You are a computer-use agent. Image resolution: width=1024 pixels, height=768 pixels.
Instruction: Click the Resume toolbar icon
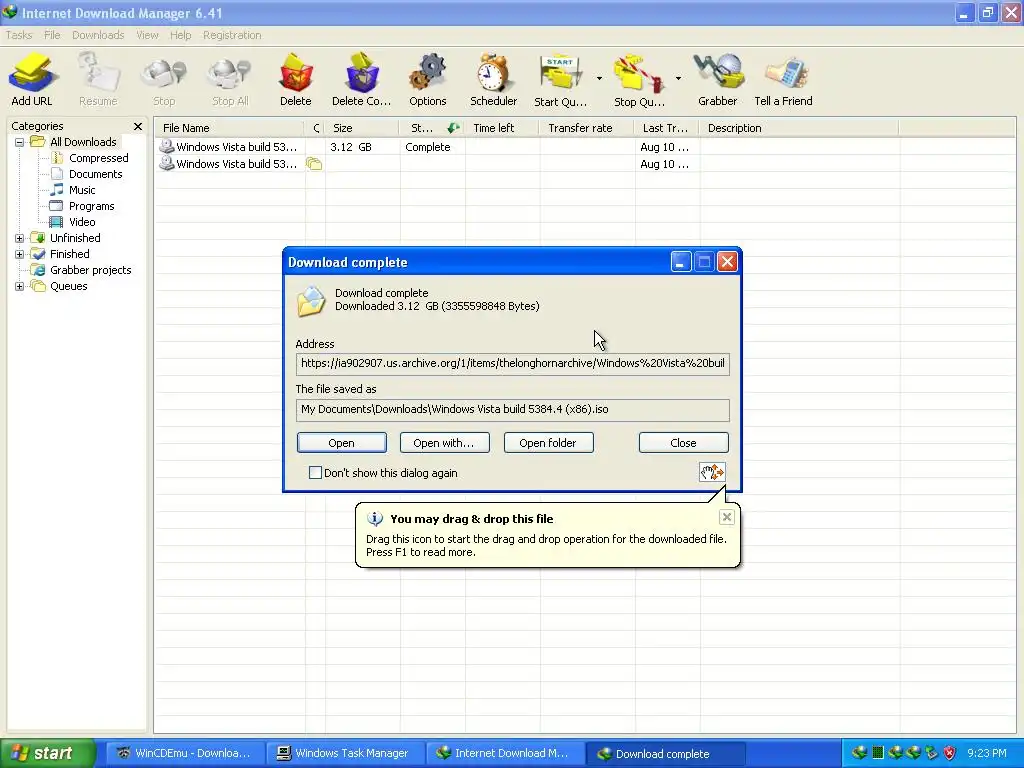pos(98,80)
